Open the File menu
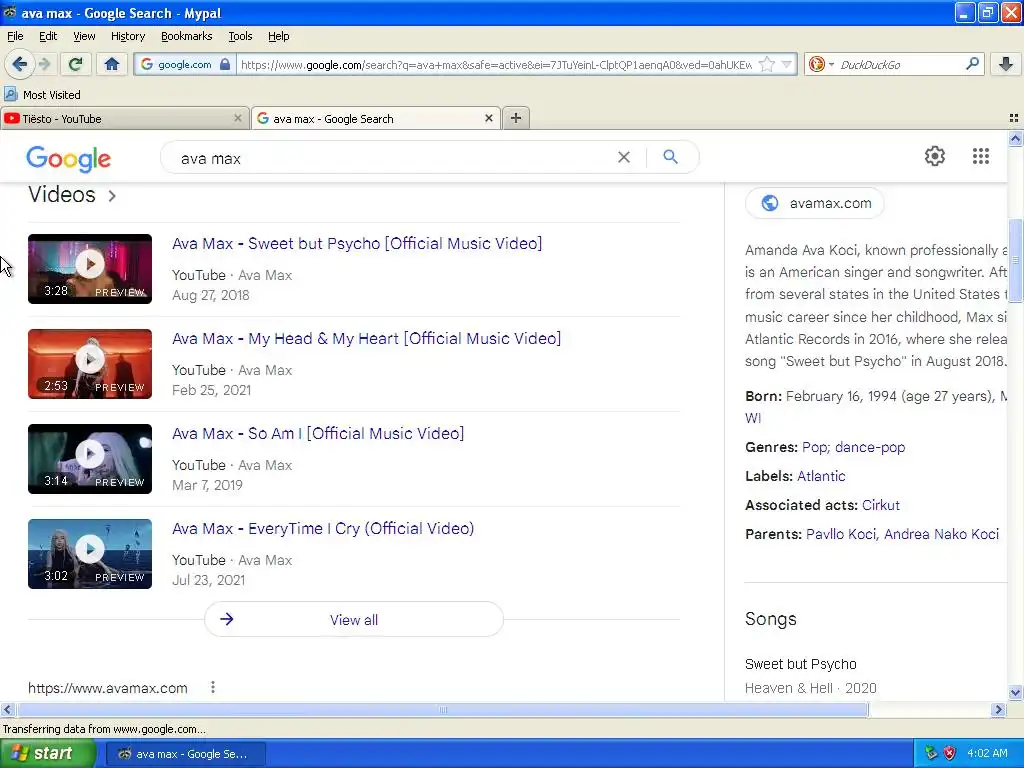Viewport: 1024px width, 768px height. pyautogui.click(x=15, y=36)
